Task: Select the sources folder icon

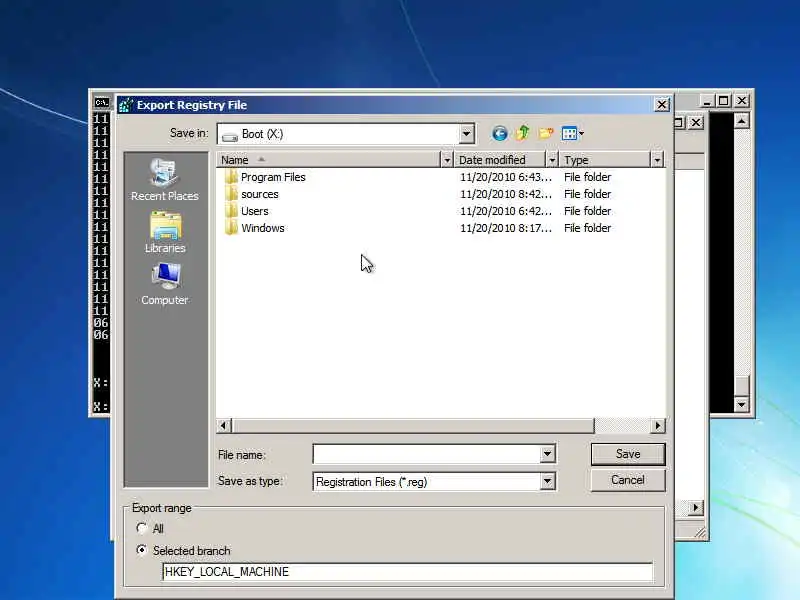Action: coord(231,194)
